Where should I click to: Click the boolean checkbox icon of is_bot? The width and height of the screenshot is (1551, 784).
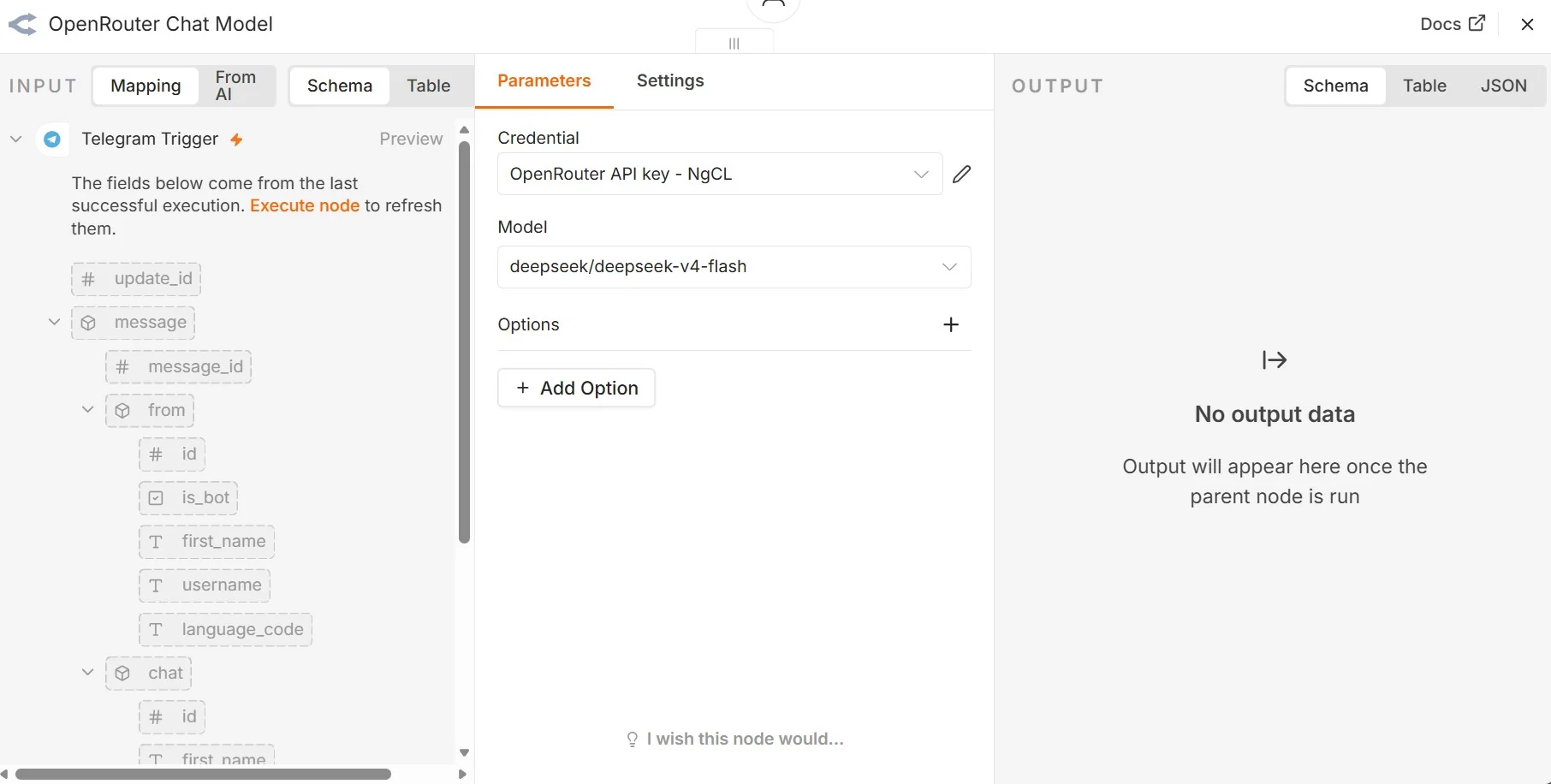tap(156, 498)
